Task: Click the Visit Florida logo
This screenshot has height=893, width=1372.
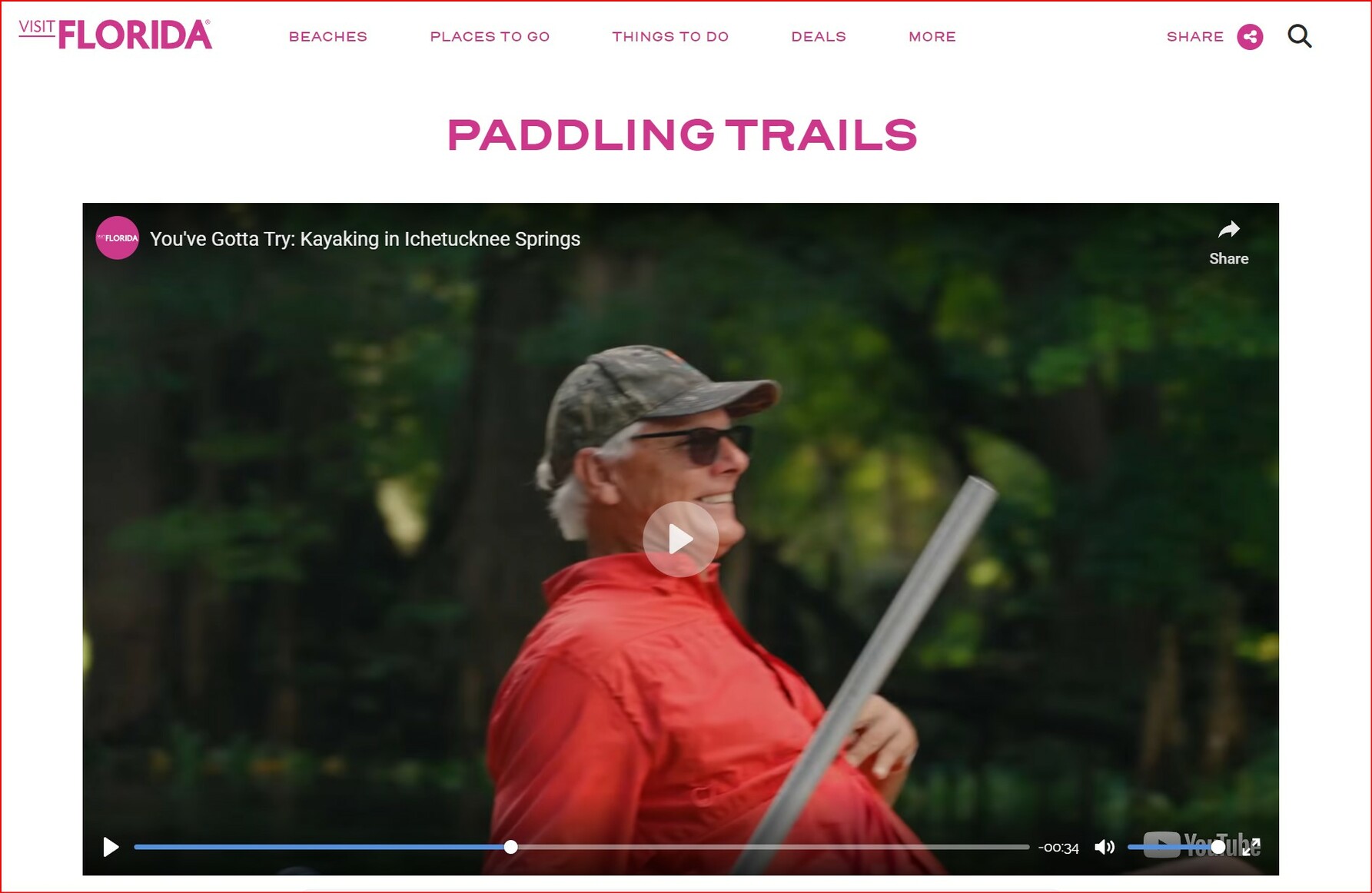Action: coord(115,35)
